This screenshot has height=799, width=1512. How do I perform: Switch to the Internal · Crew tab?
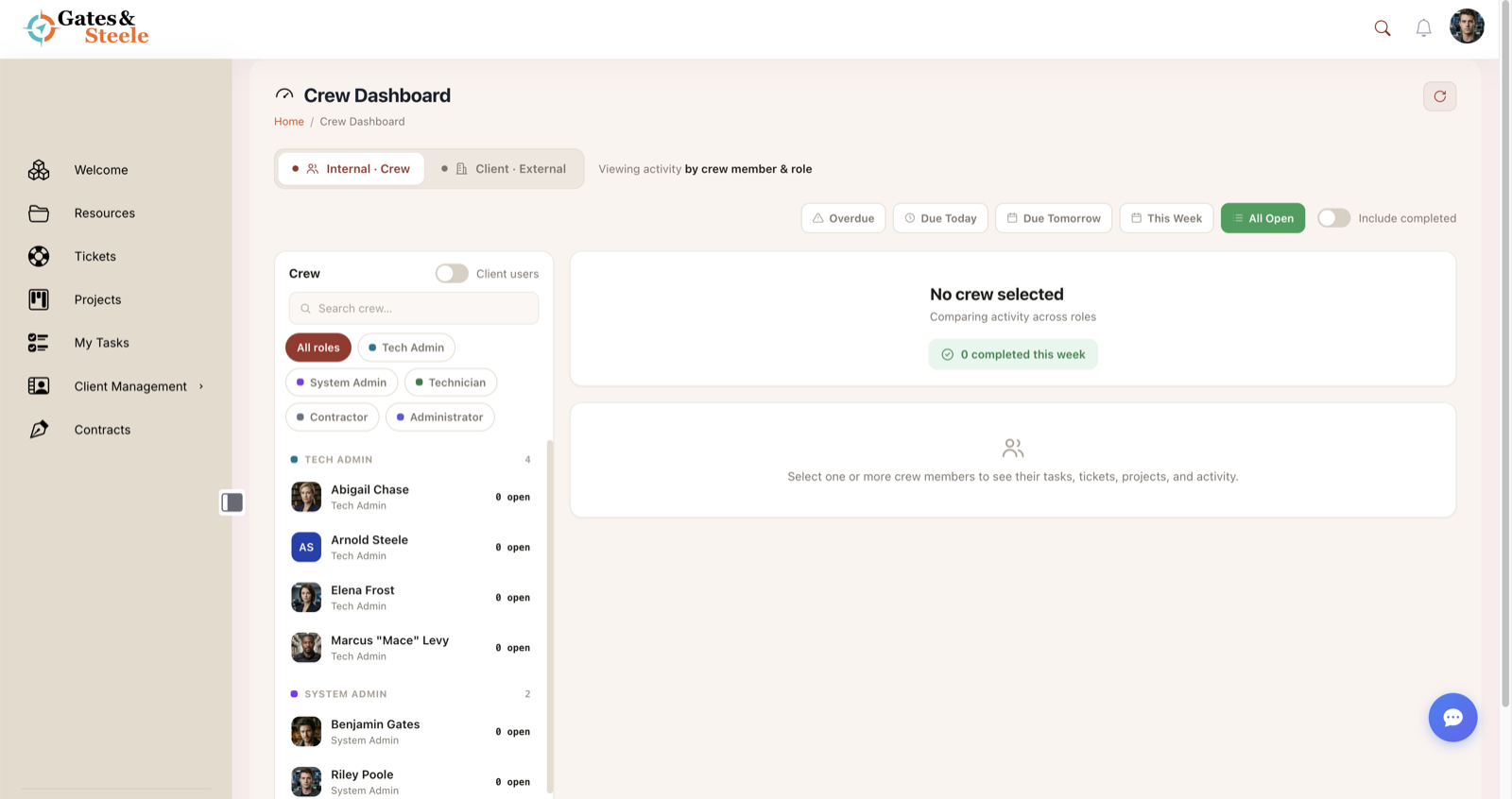(351, 169)
